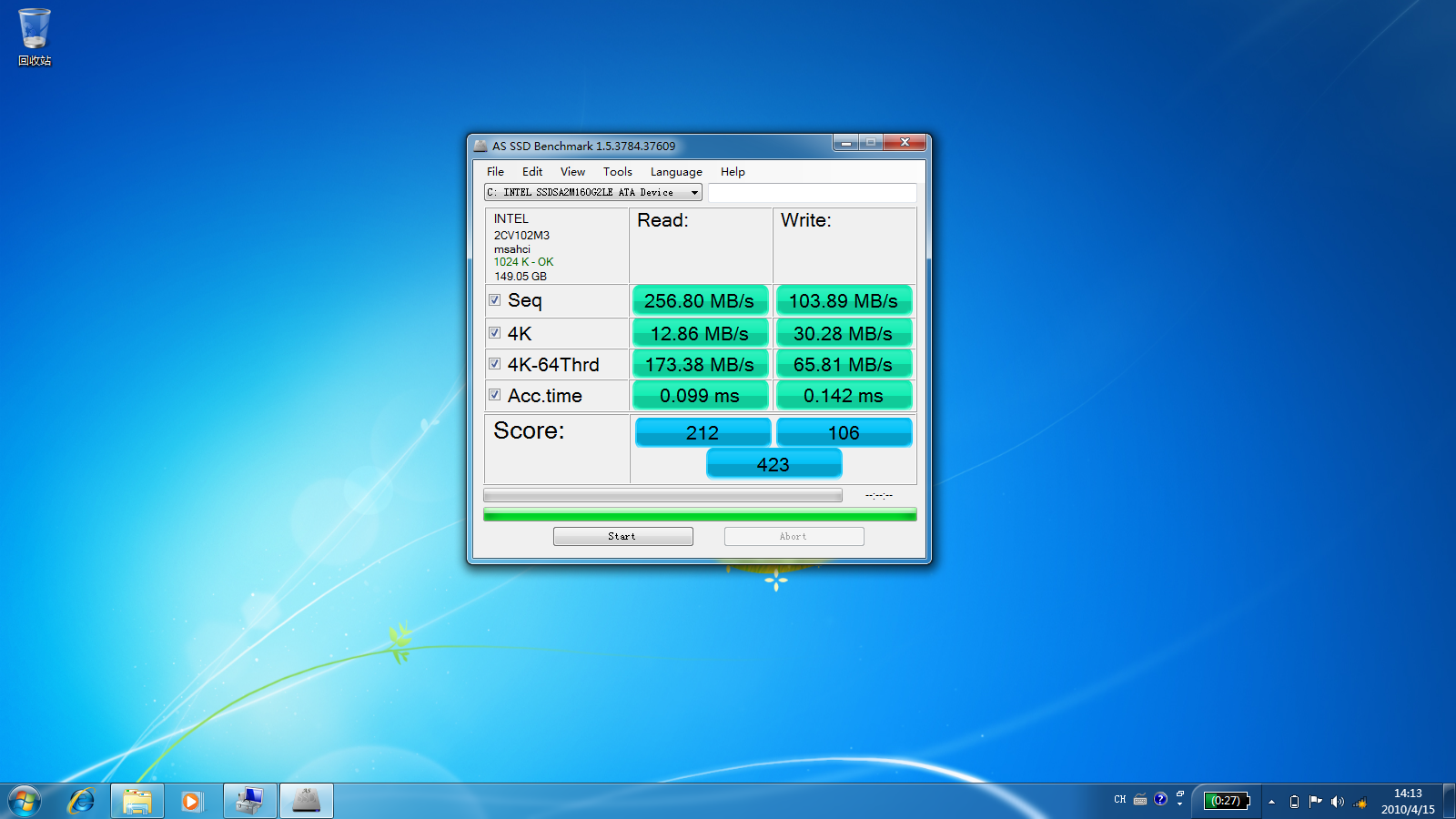
Task: Open the on-screen keyboard language bar icon
Action: tap(1140, 800)
